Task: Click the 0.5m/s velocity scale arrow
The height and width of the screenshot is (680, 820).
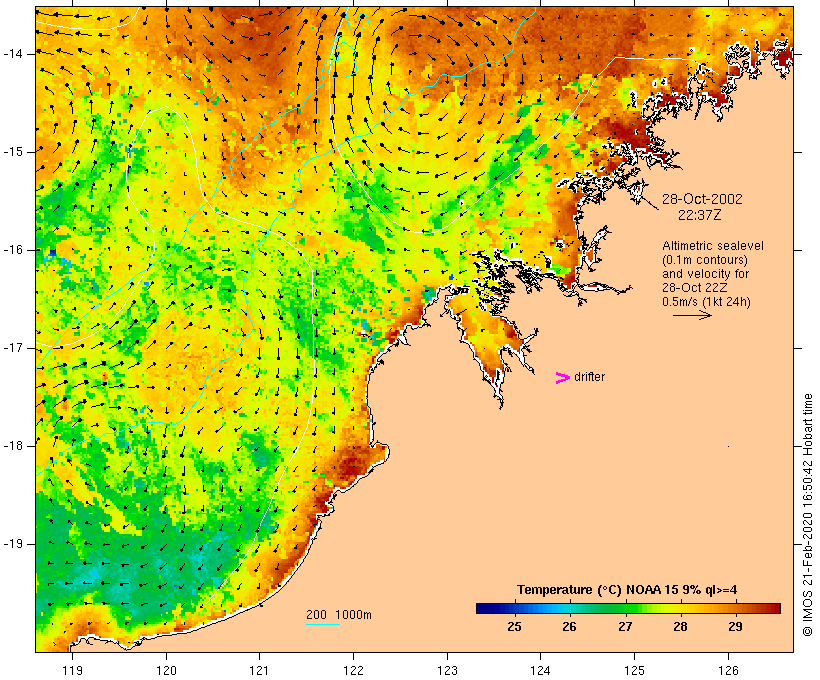Action: tap(692, 315)
